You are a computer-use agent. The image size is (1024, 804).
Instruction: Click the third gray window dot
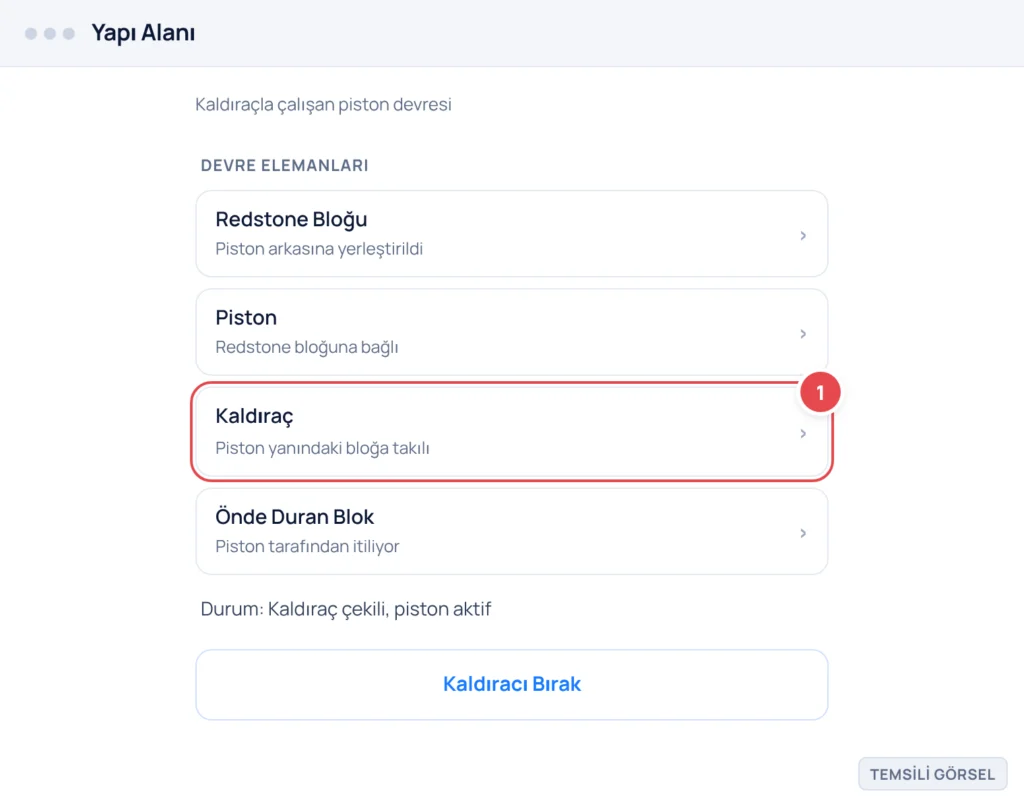tap(69, 33)
